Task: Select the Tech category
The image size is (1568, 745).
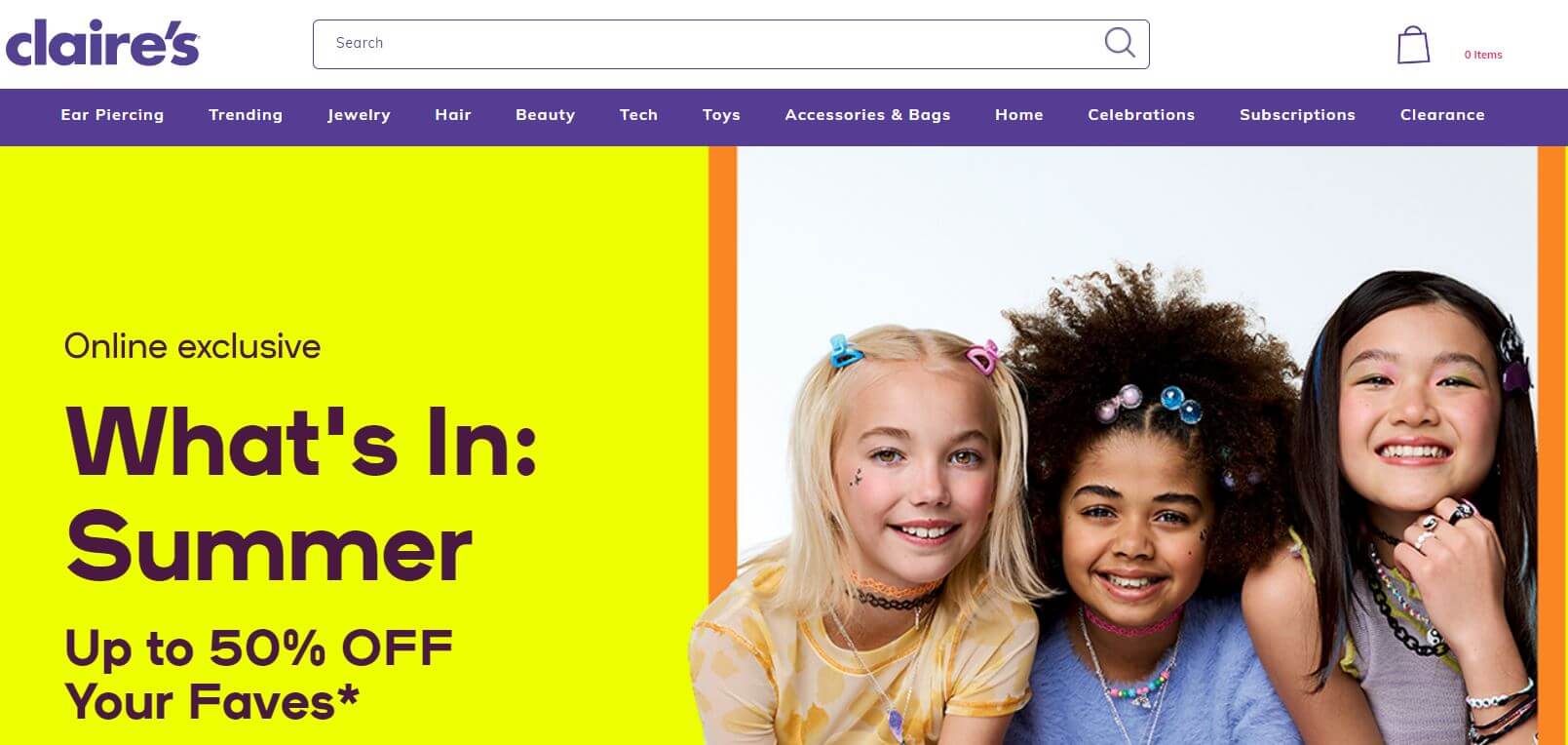Action: [x=639, y=115]
